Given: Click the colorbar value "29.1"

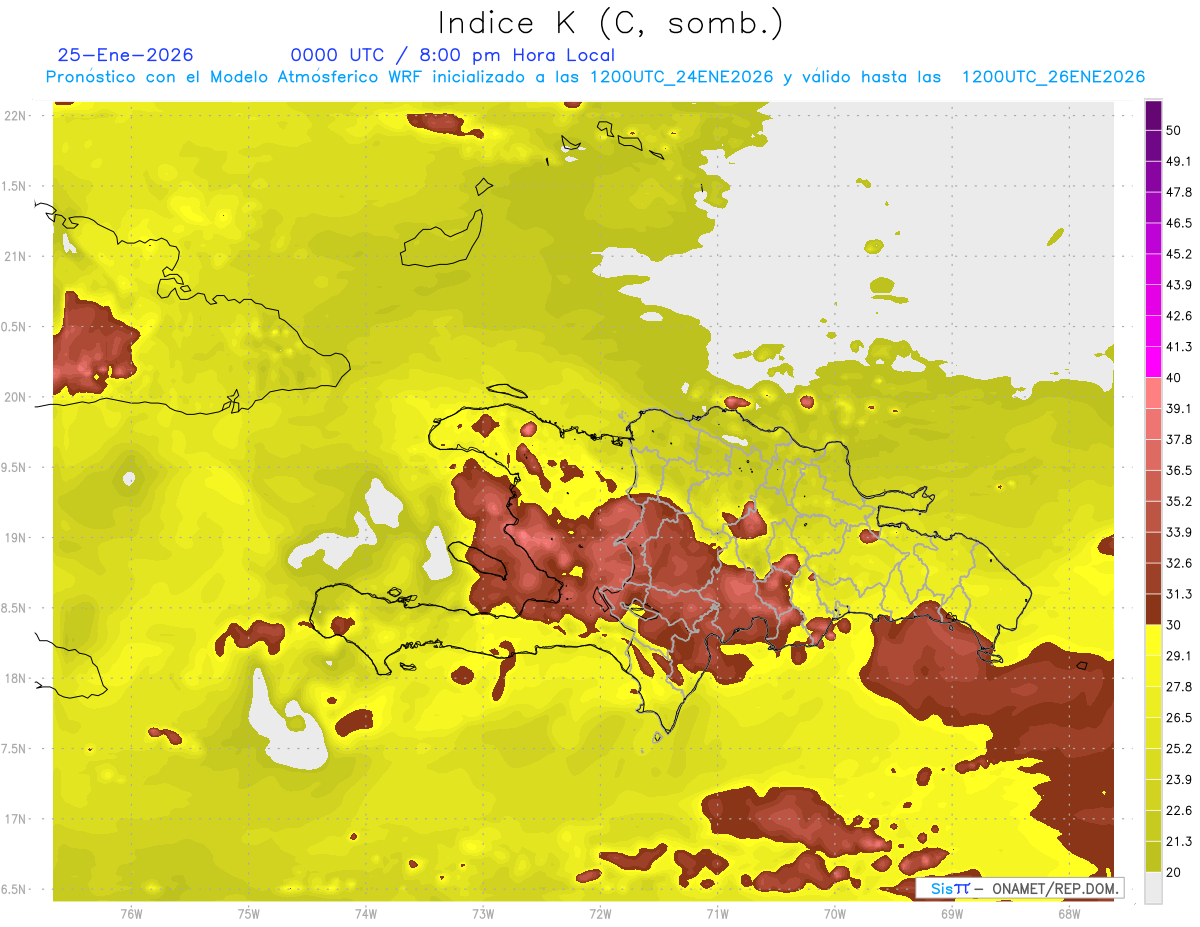Looking at the screenshot, I should click(x=1180, y=656).
